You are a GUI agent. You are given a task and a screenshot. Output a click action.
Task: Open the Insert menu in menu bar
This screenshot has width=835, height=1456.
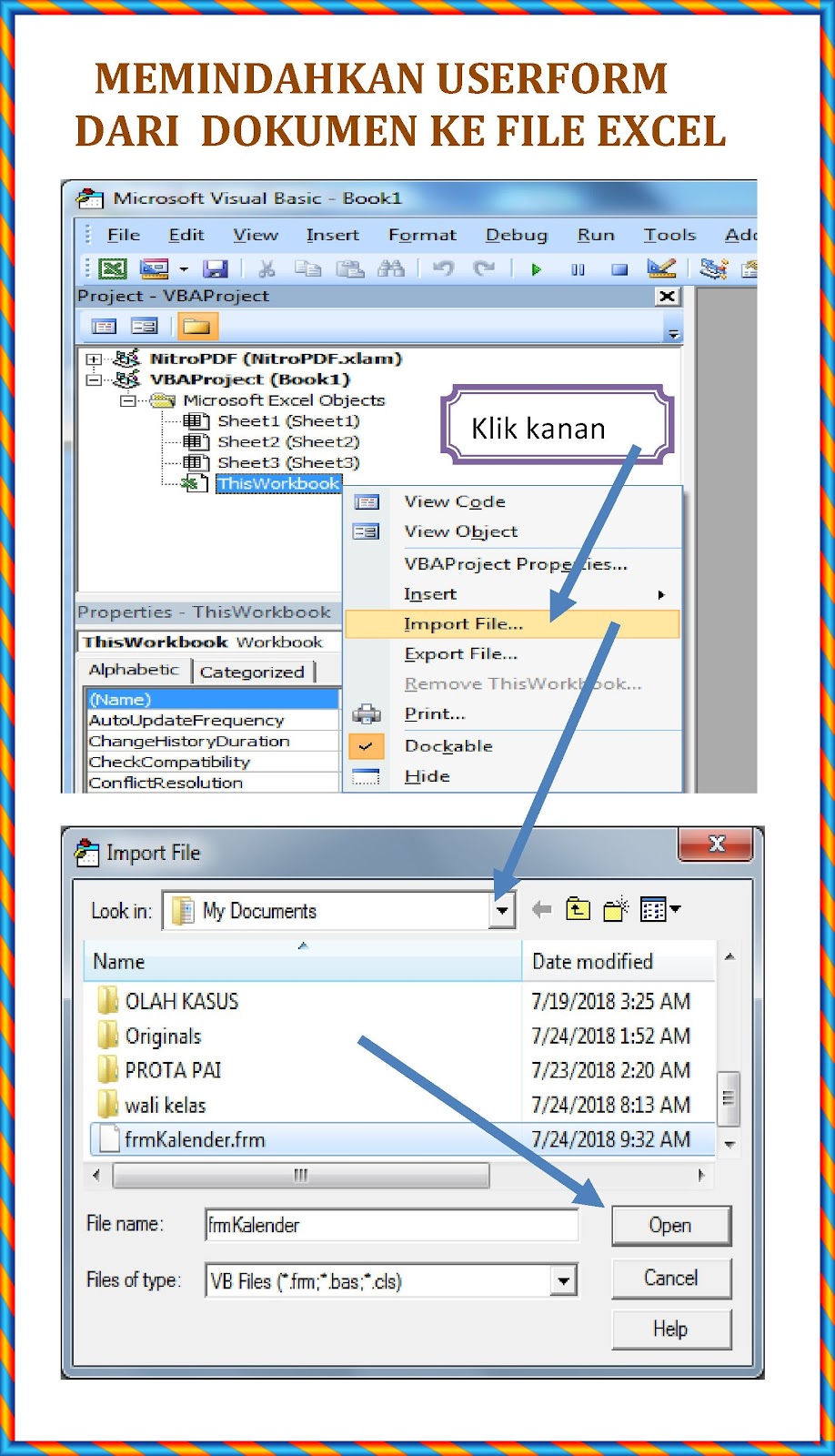coord(333,235)
